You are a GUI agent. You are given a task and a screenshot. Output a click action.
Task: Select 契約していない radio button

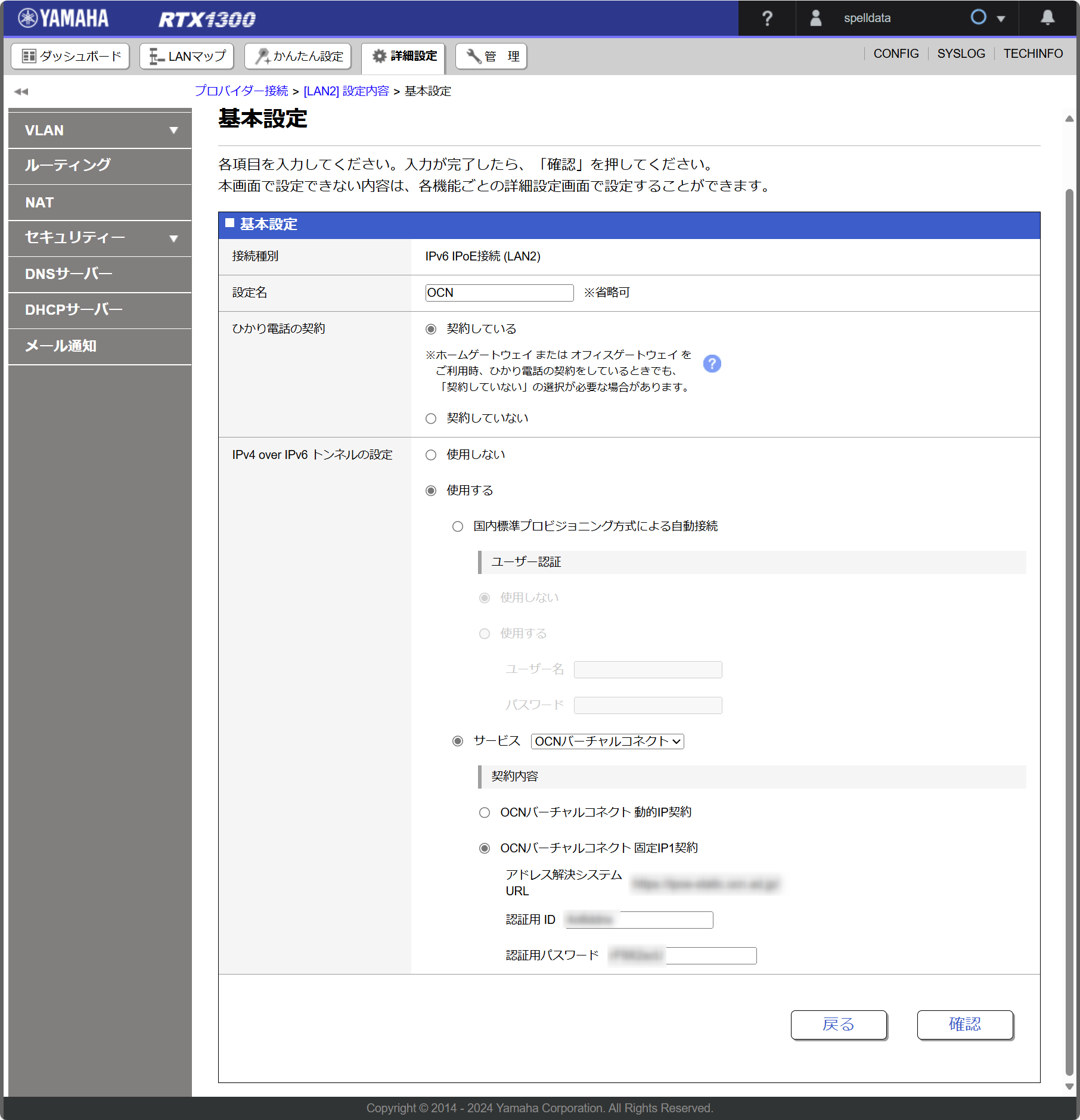[431, 418]
